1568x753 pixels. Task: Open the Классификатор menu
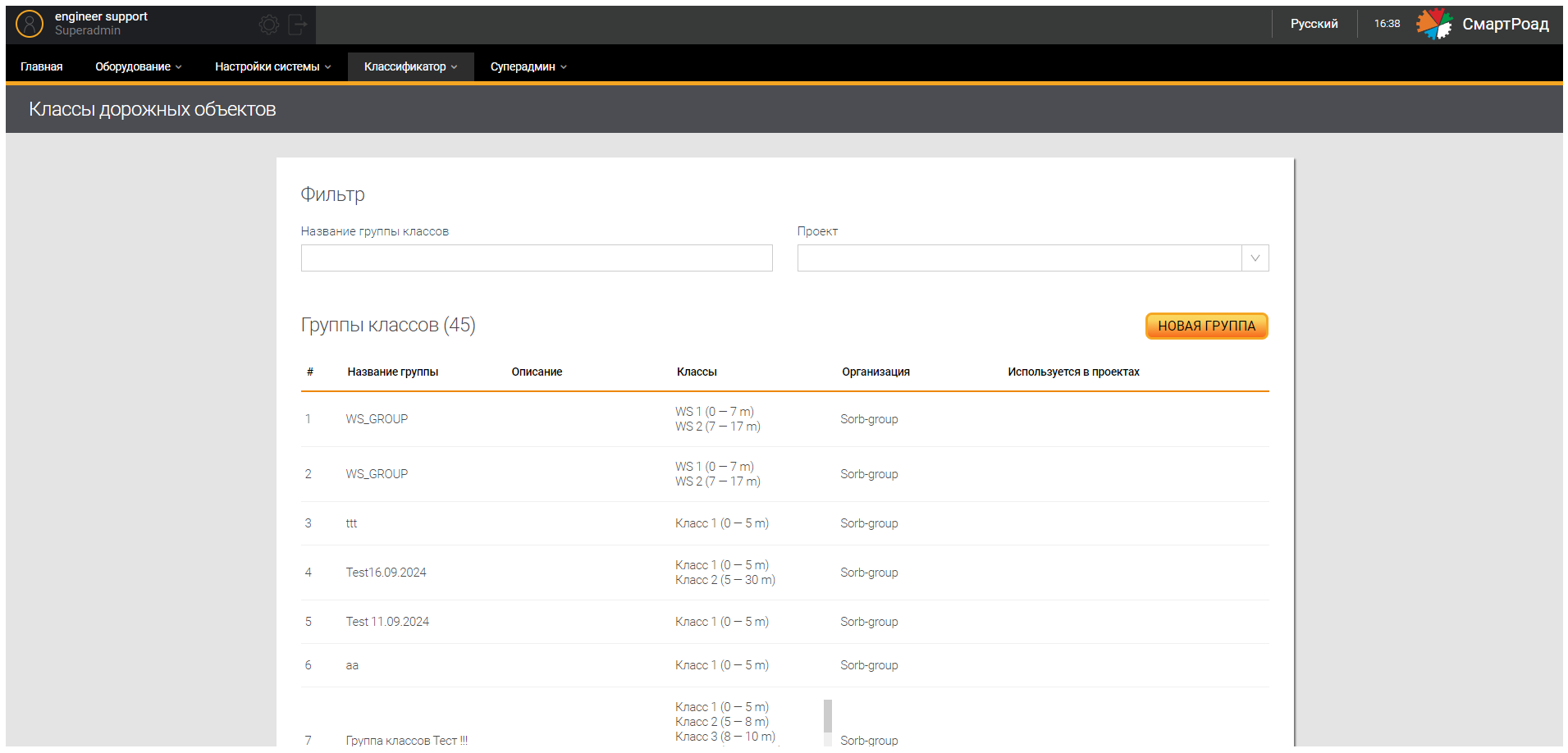click(411, 66)
